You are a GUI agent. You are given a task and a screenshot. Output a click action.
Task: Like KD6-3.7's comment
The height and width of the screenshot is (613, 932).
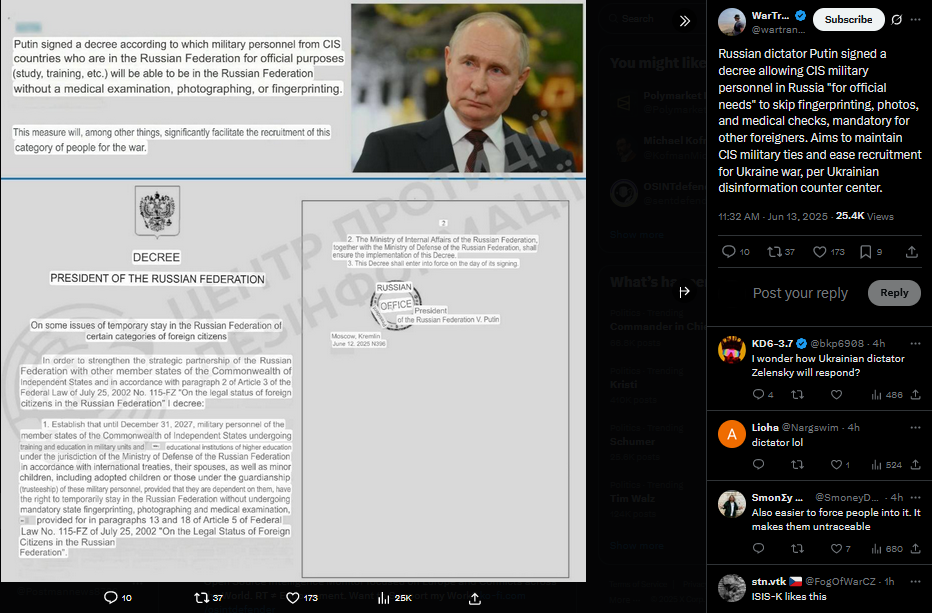pos(836,395)
